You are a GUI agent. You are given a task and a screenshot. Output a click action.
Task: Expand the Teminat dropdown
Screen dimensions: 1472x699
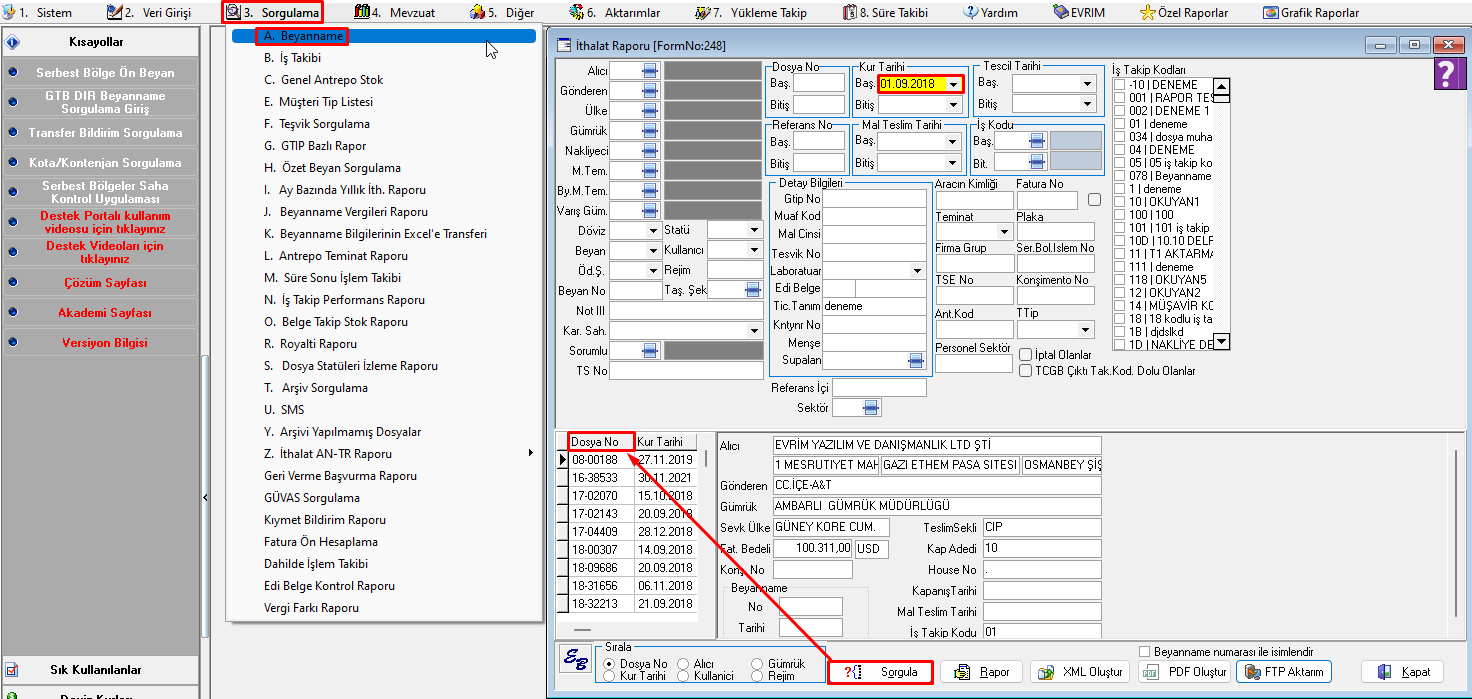tap(1003, 233)
